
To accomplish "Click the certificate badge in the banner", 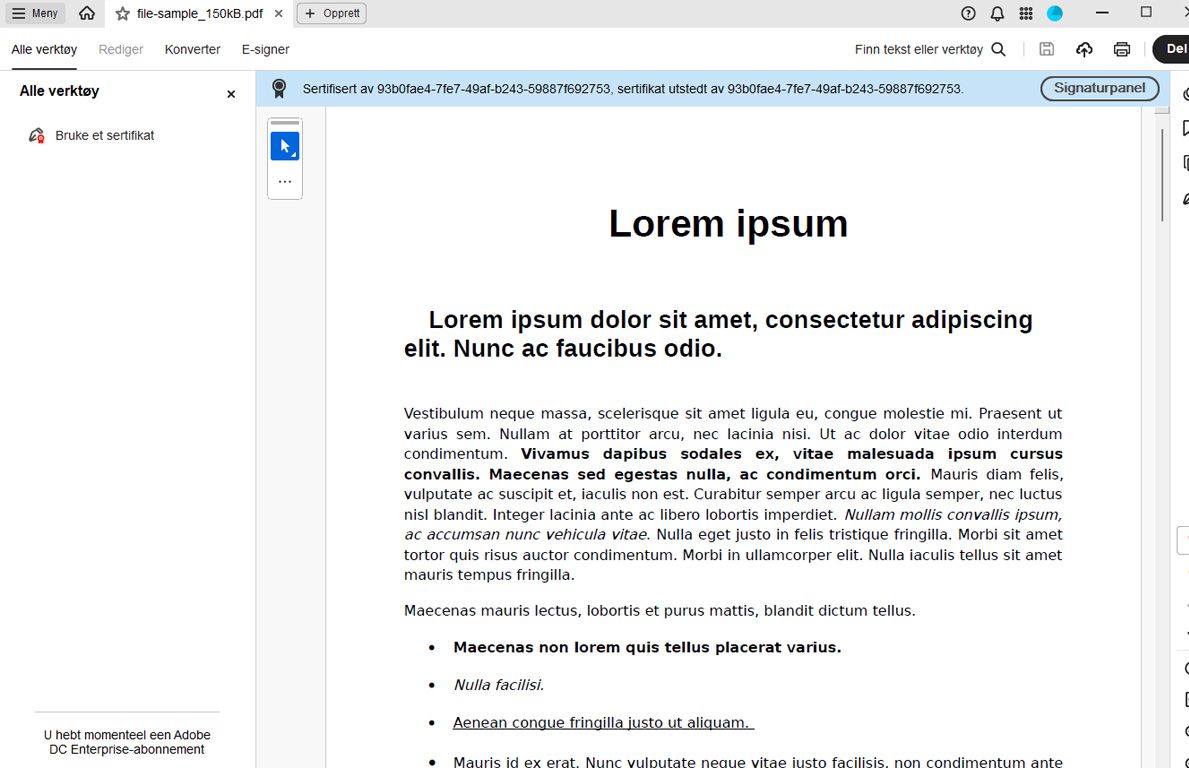I will tap(279, 88).
